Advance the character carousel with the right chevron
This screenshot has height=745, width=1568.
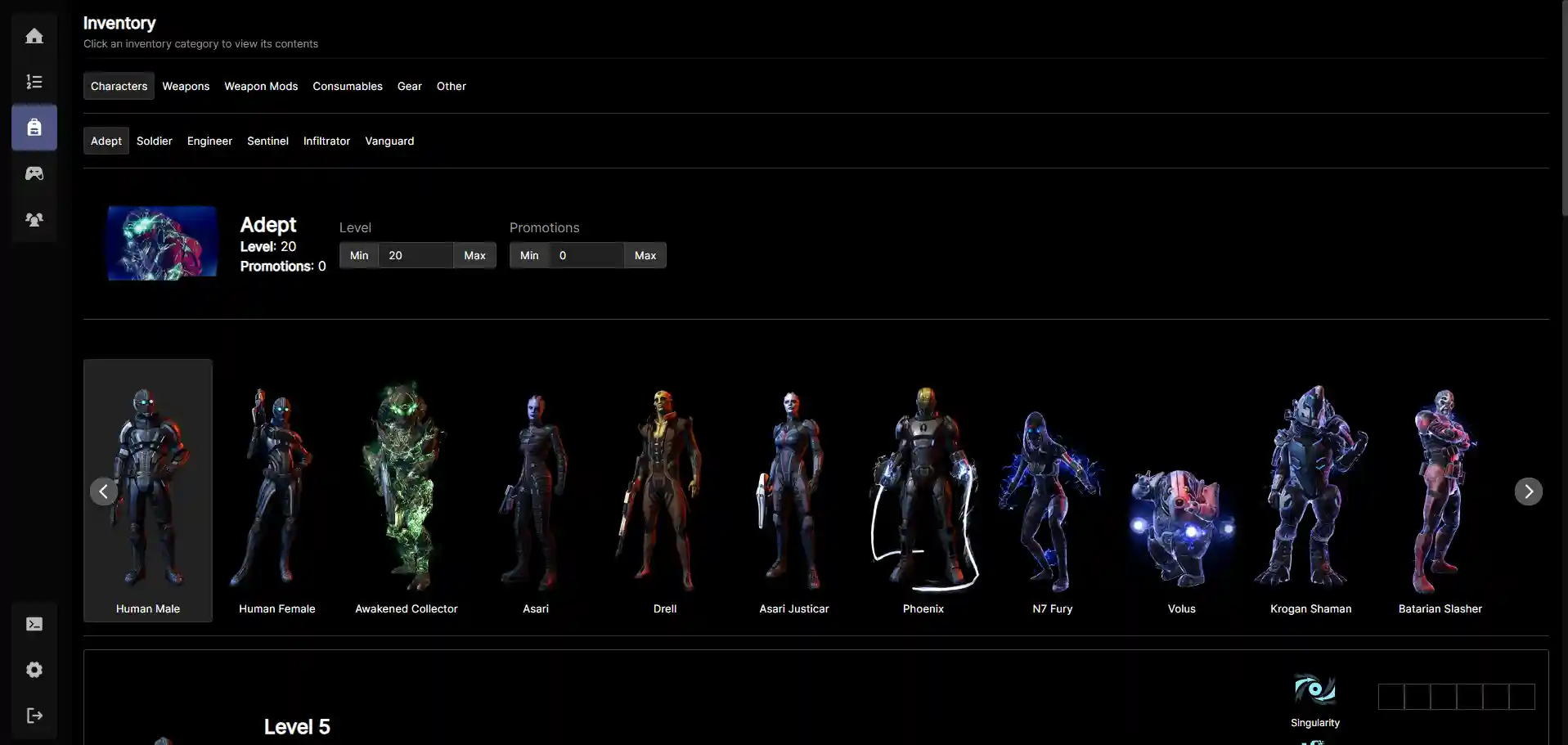click(x=1529, y=491)
